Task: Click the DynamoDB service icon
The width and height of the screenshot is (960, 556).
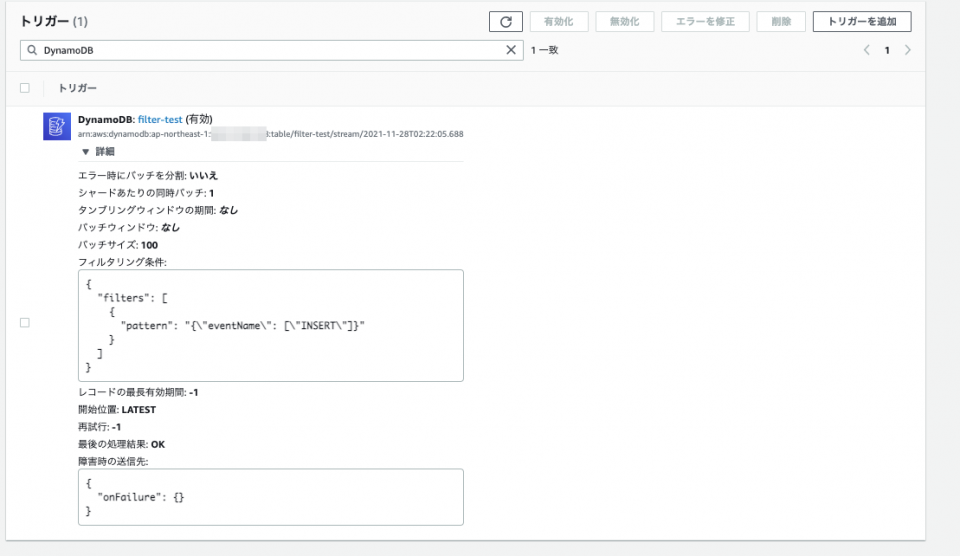Action: (57, 126)
